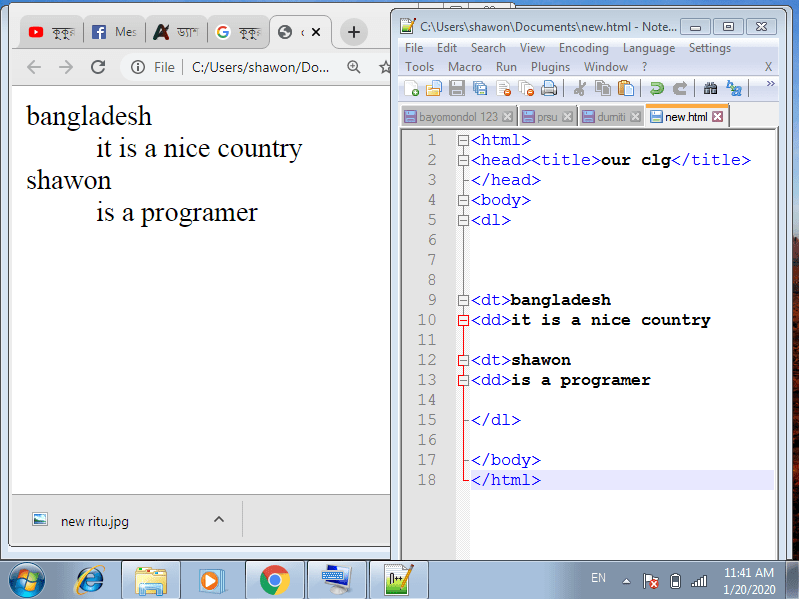
Task: Click the Save All toolbar icon
Action: (x=479, y=88)
